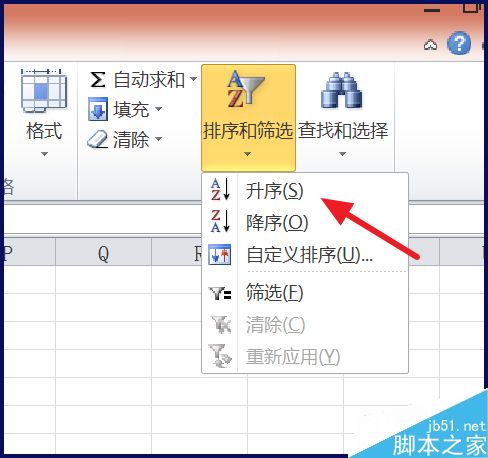The width and height of the screenshot is (488, 458).
Task: Click the 排序和筛选 sort filter icon
Action: pyautogui.click(x=245, y=89)
